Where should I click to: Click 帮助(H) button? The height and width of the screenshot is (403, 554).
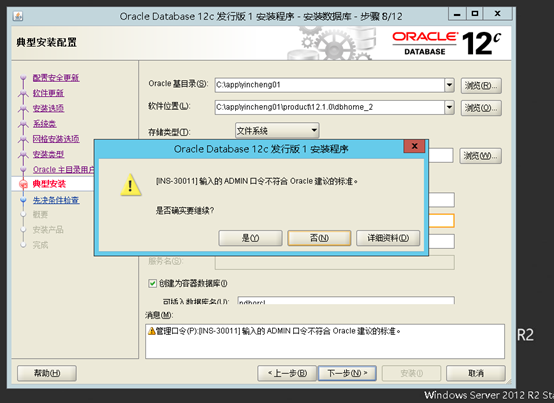(47, 373)
